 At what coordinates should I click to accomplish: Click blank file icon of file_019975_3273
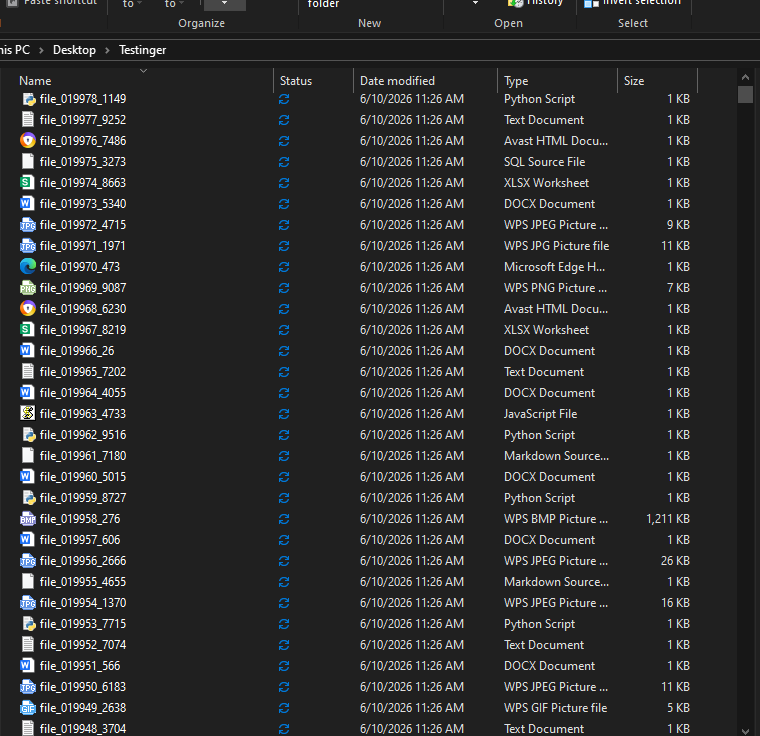[28, 162]
